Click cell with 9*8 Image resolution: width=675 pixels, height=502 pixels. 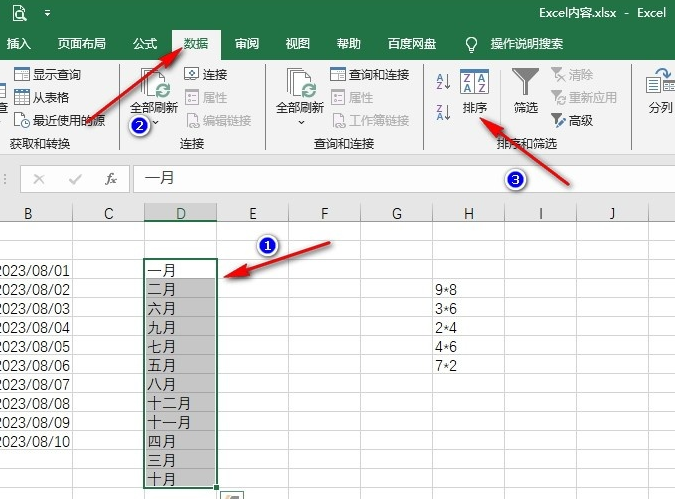pos(468,289)
